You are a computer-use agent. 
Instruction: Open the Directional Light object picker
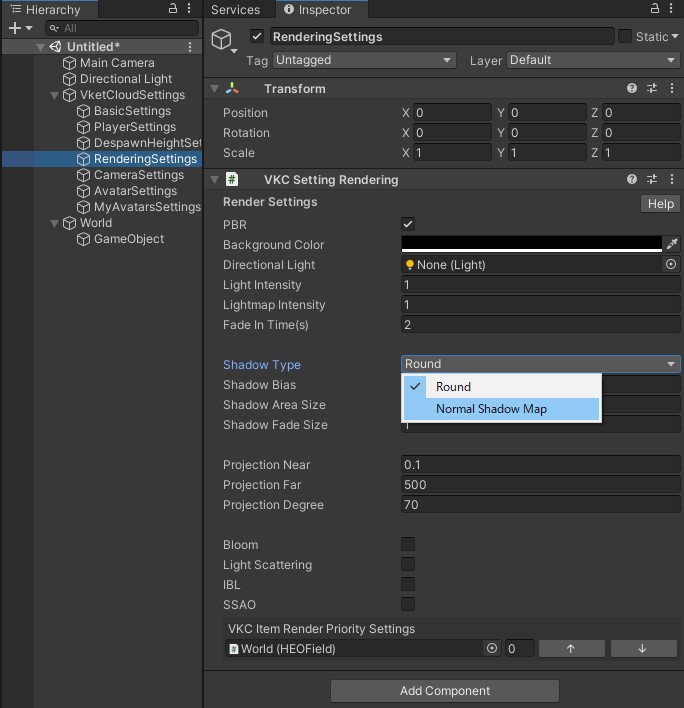(x=671, y=265)
